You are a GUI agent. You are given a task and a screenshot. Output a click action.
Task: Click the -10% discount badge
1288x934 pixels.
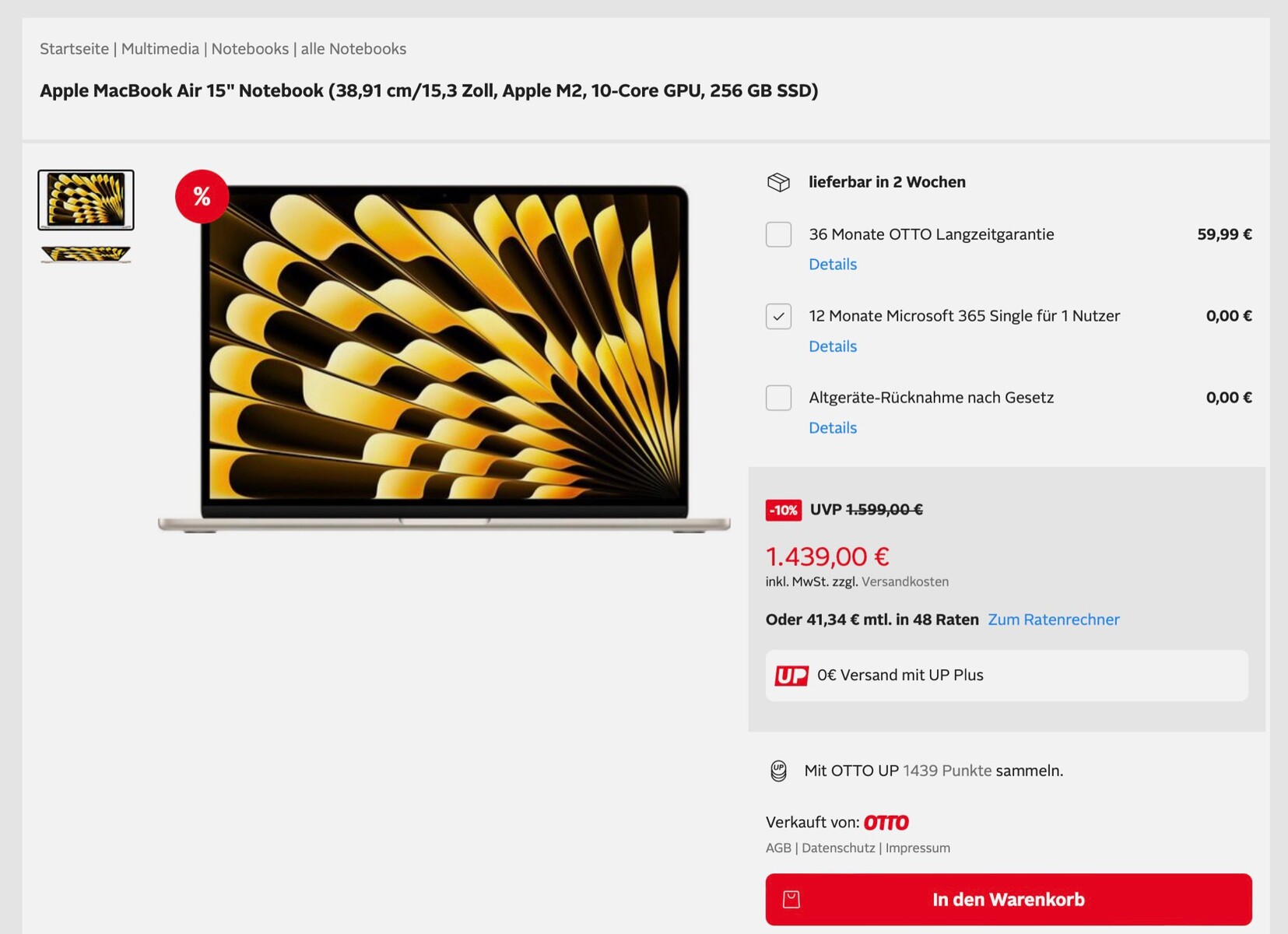(x=783, y=510)
